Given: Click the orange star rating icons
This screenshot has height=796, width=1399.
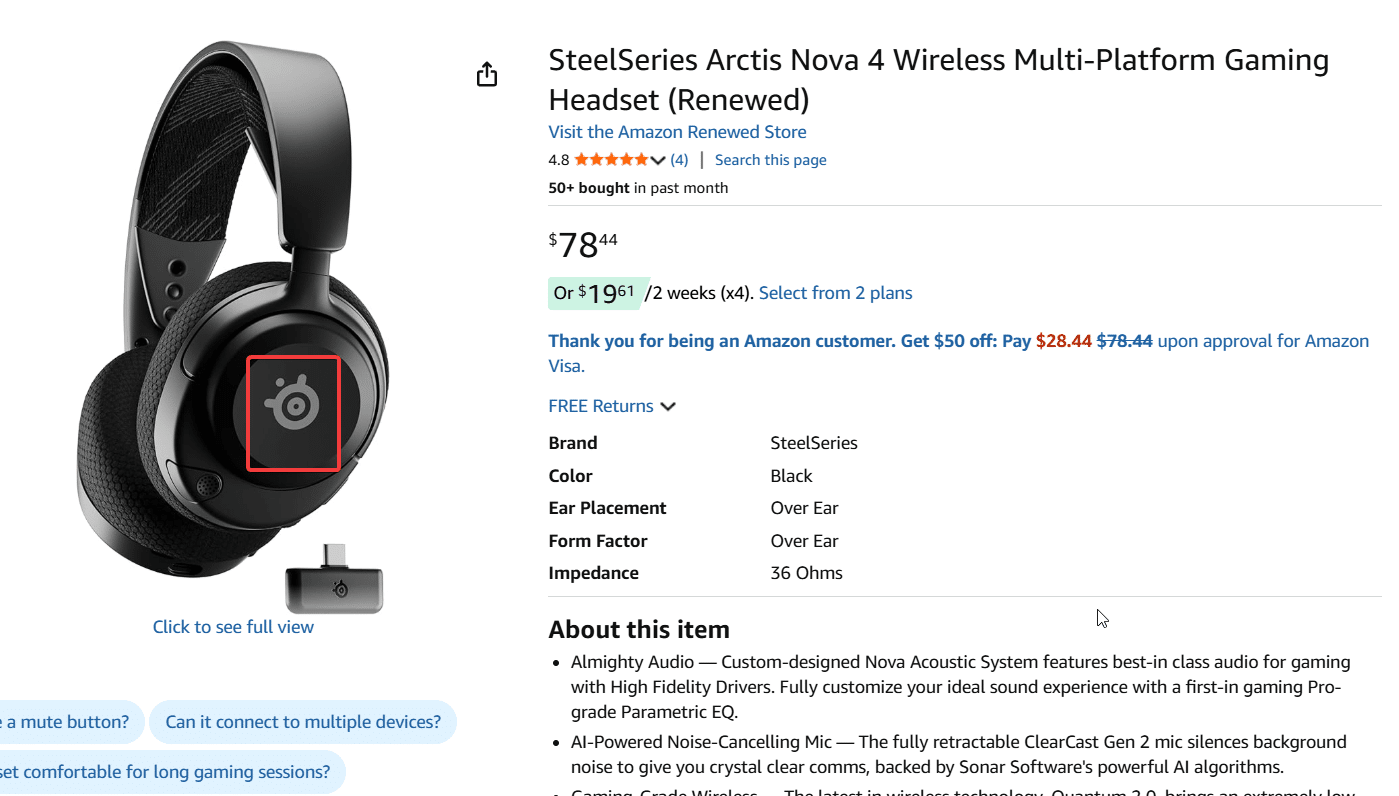Looking at the screenshot, I should (610, 160).
